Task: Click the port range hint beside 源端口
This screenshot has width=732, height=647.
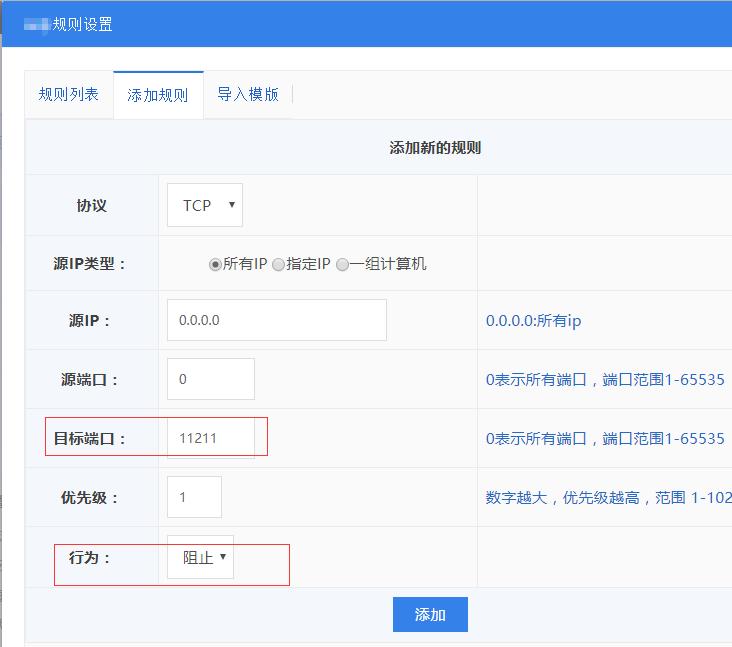Action: pyautogui.click(x=604, y=380)
